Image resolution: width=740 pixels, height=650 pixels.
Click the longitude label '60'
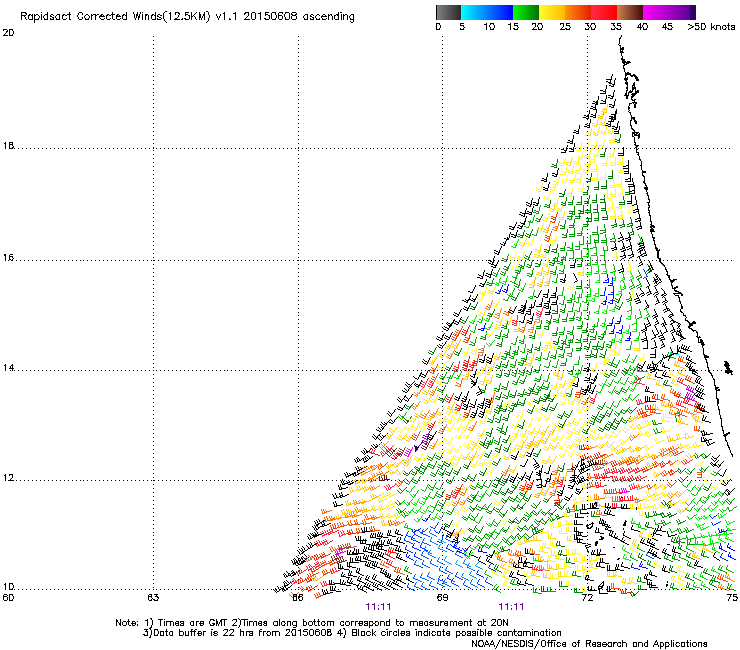point(8,598)
